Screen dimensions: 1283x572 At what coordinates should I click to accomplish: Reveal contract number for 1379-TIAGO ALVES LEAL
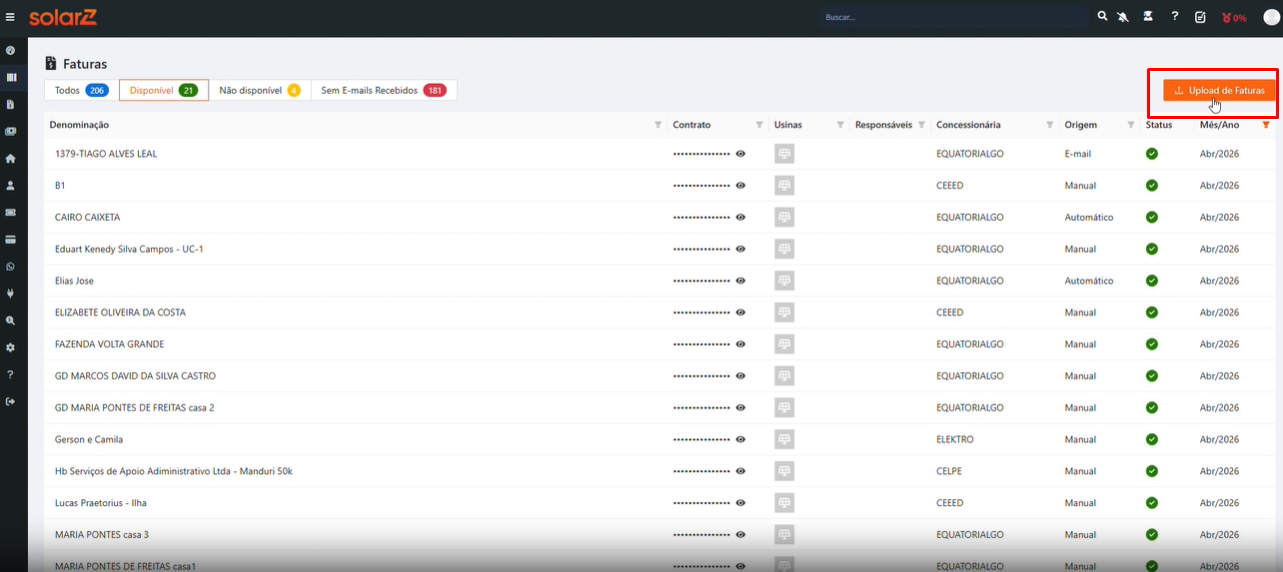pyautogui.click(x=741, y=154)
